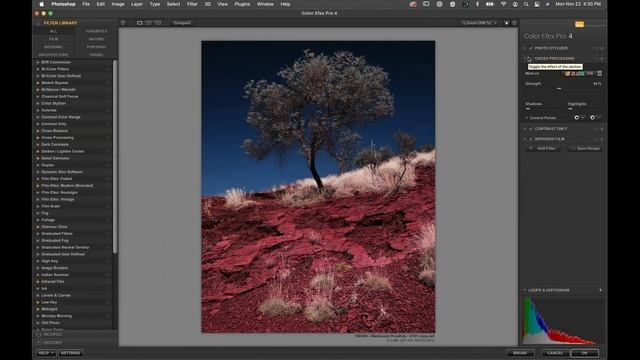Toggle the Cross Processing filter checkbox
This screenshot has width=640, height=360.
coord(531,59)
